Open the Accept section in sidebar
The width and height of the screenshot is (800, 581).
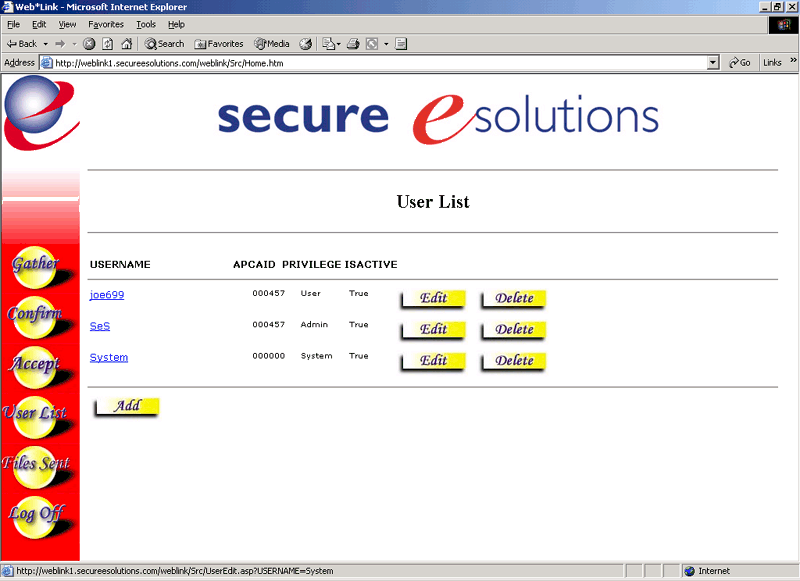tap(35, 367)
